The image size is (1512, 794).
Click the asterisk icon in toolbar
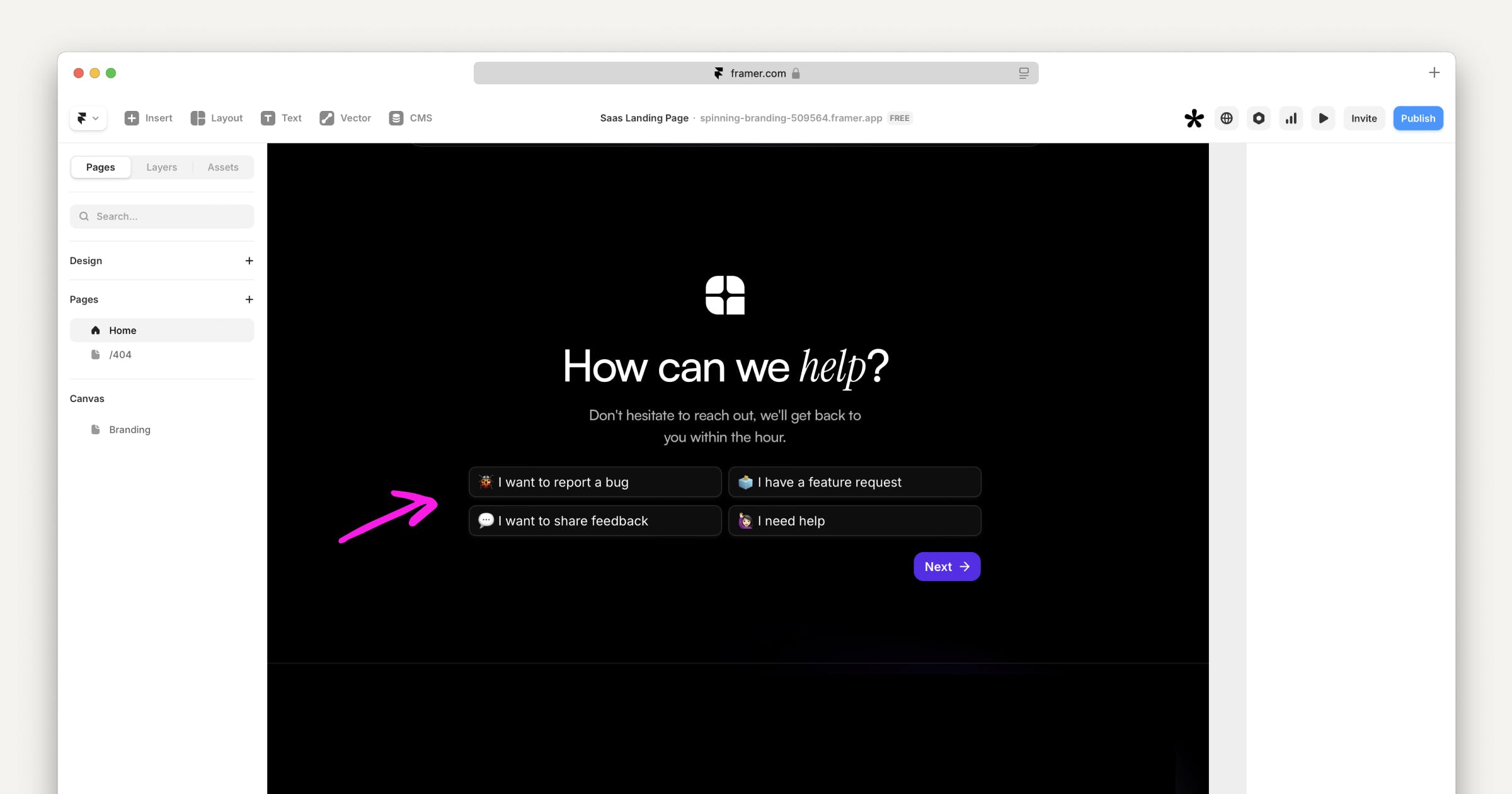point(1193,118)
